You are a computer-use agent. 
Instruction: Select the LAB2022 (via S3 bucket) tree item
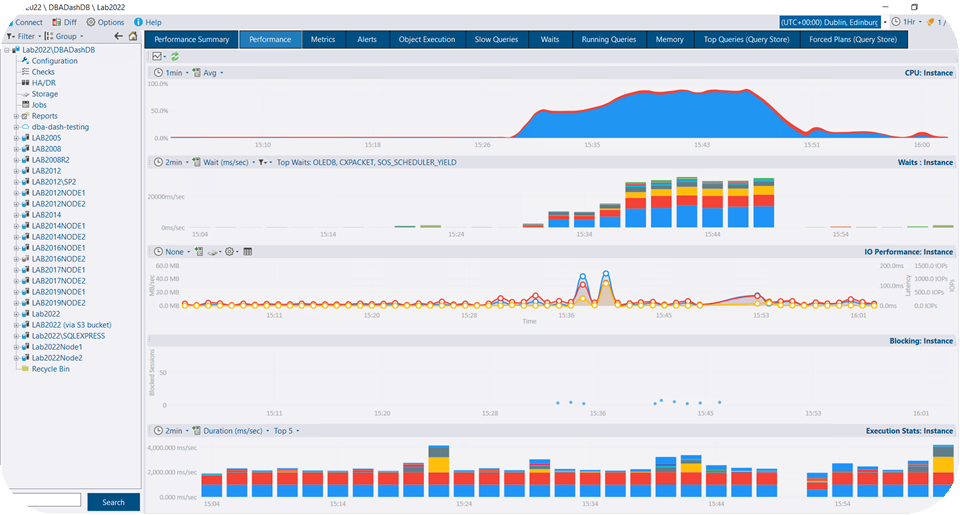[x=72, y=325]
